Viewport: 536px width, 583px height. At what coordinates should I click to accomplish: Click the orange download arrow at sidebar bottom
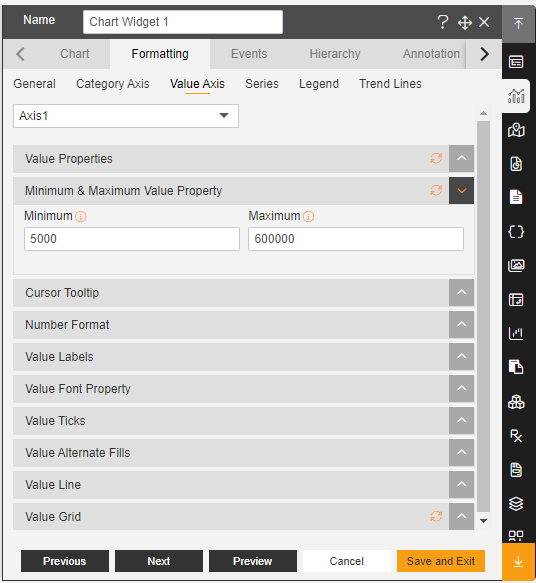point(519,562)
